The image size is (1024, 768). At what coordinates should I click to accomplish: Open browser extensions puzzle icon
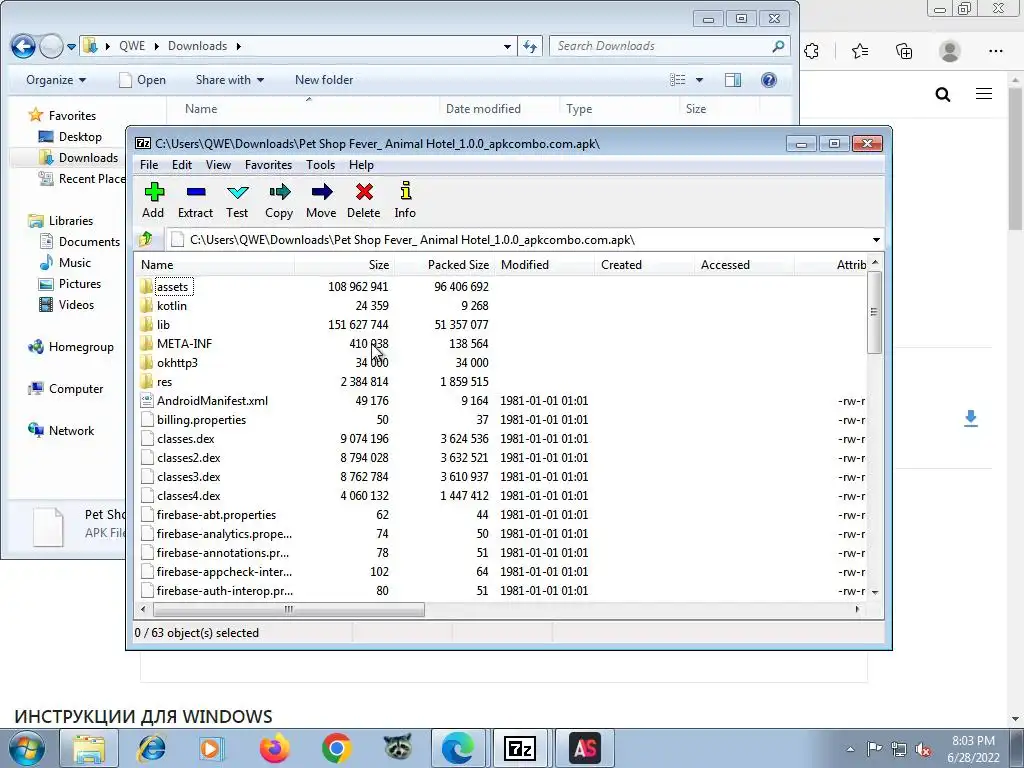(x=812, y=51)
